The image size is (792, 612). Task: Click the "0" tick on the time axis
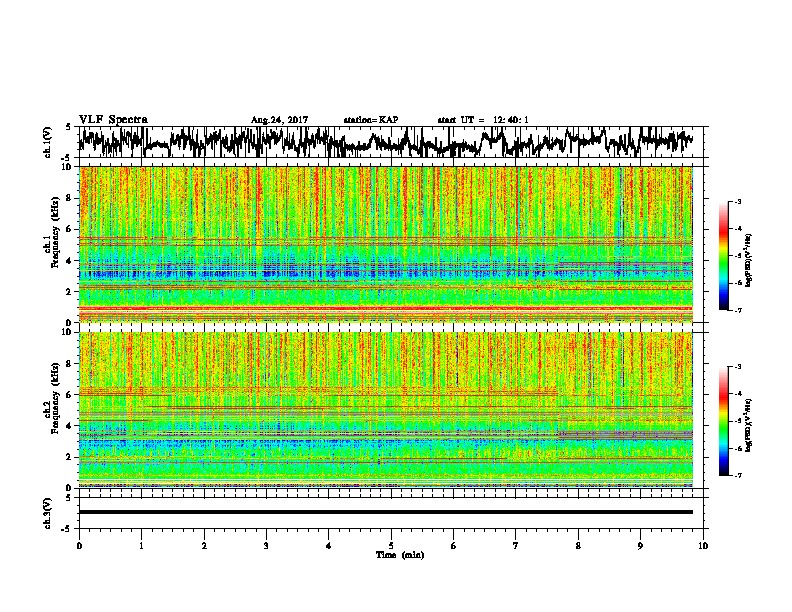pyautogui.click(x=79, y=546)
